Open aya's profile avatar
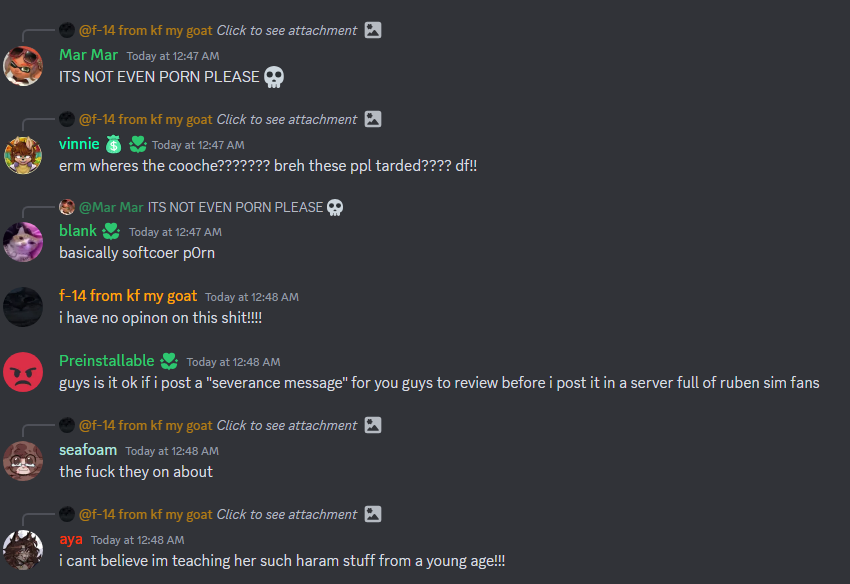850x584 pixels. coord(23,550)
